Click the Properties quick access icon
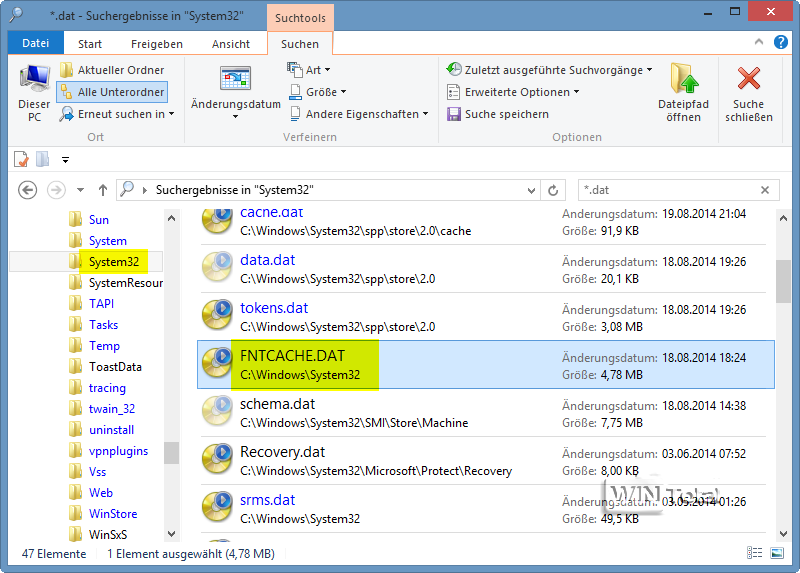Image resolution: width=800 pixels, height=573 pixels. point(21,159)
